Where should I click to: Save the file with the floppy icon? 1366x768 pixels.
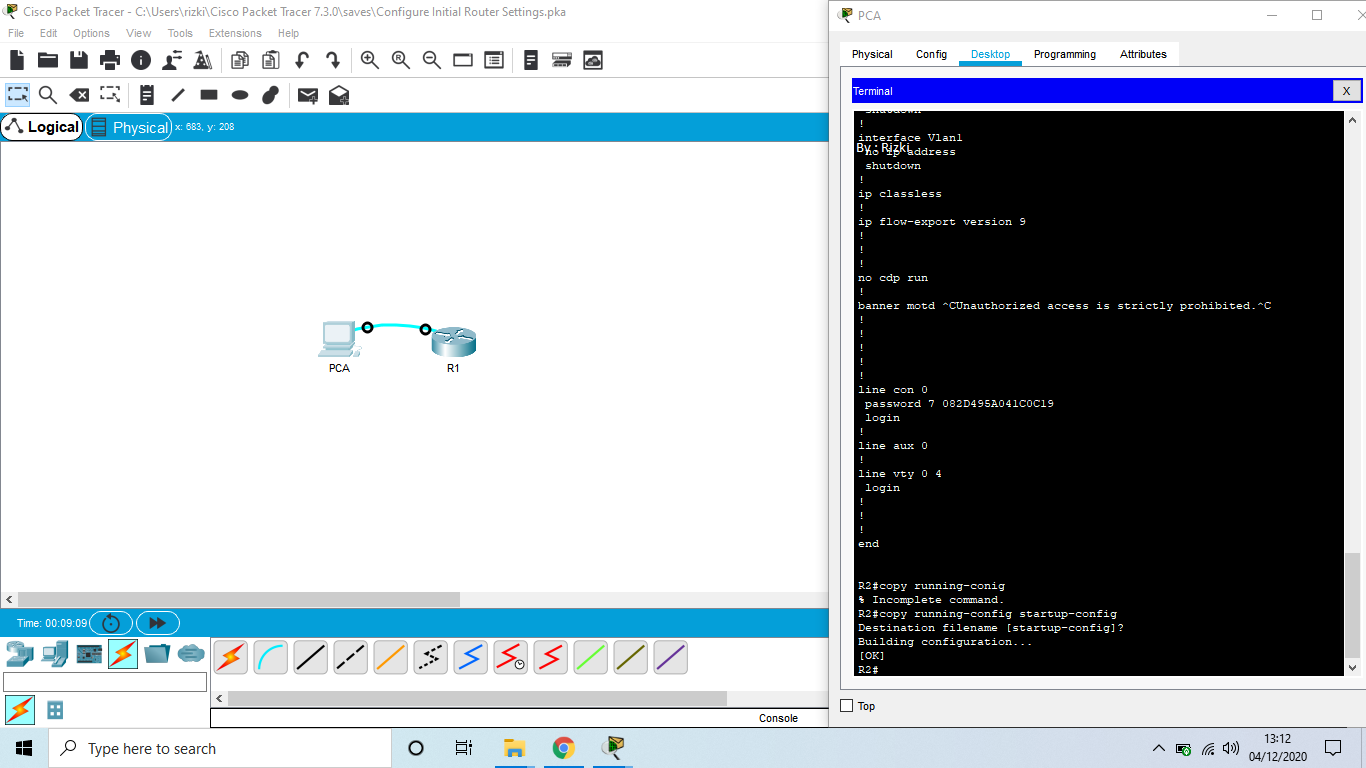79,60
